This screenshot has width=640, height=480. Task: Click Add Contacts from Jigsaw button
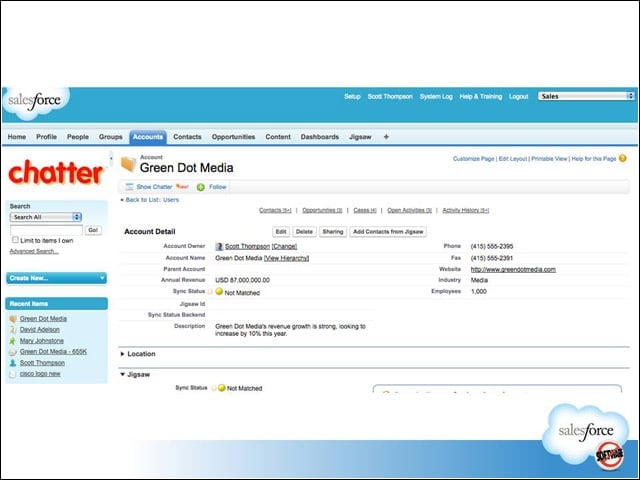coord(388,232)
